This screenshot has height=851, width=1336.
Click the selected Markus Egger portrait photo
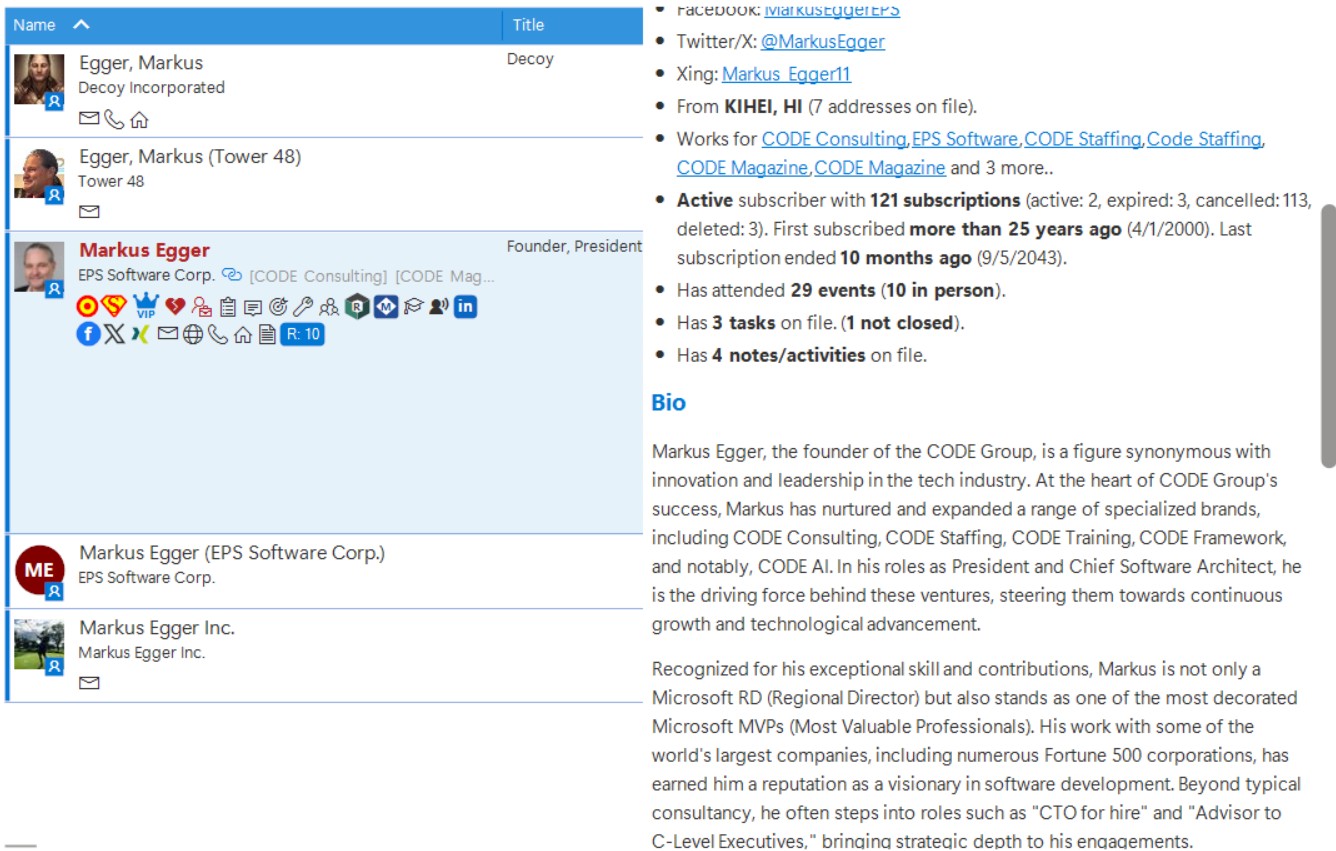point(39,268)
